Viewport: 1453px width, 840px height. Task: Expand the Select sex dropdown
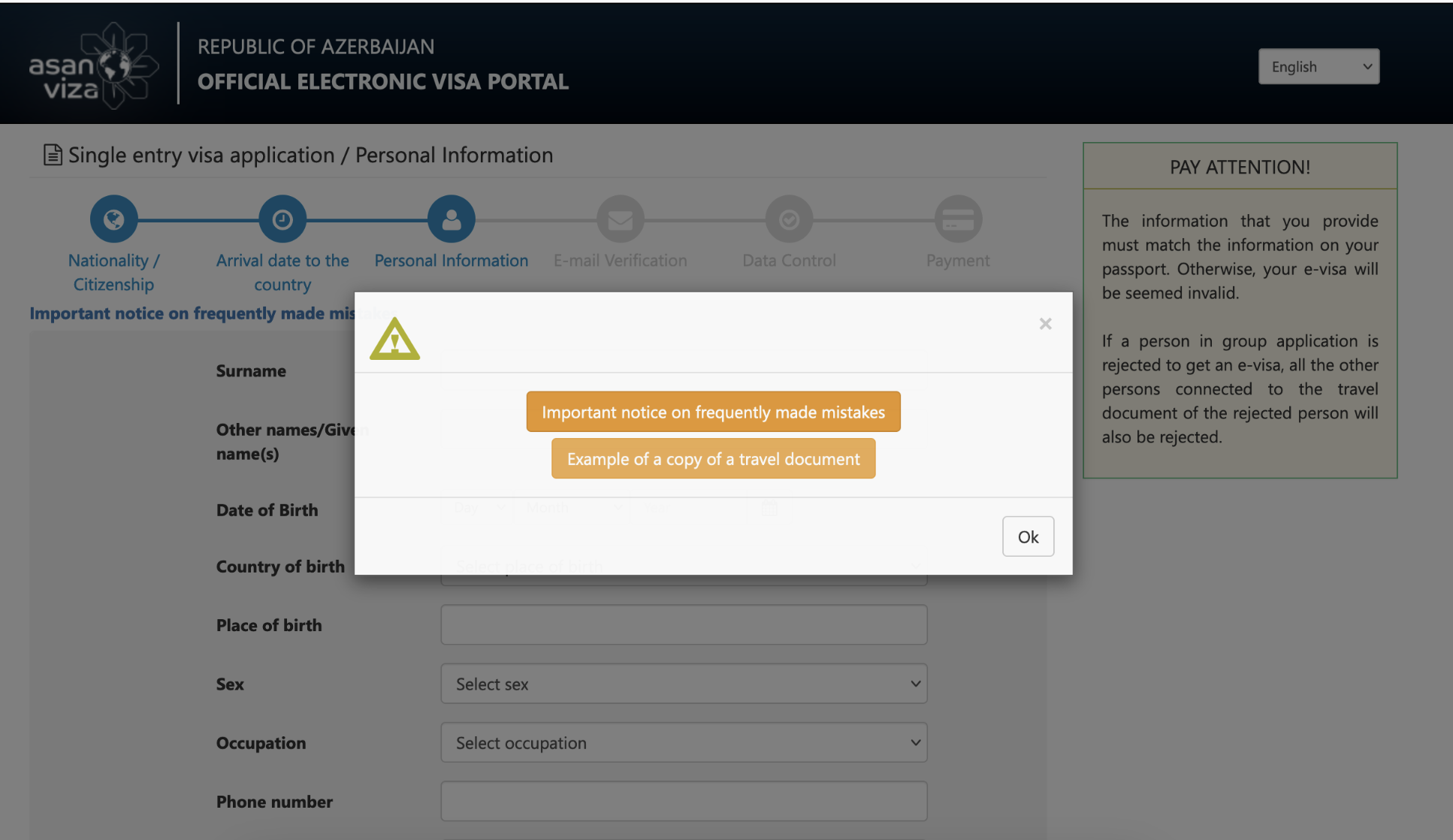684,684
